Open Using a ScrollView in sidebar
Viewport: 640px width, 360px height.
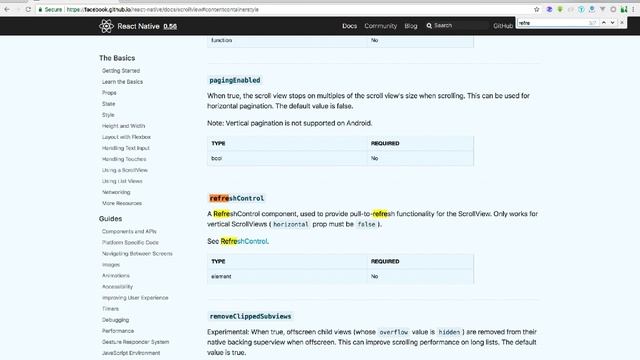(x=125, y=170)
